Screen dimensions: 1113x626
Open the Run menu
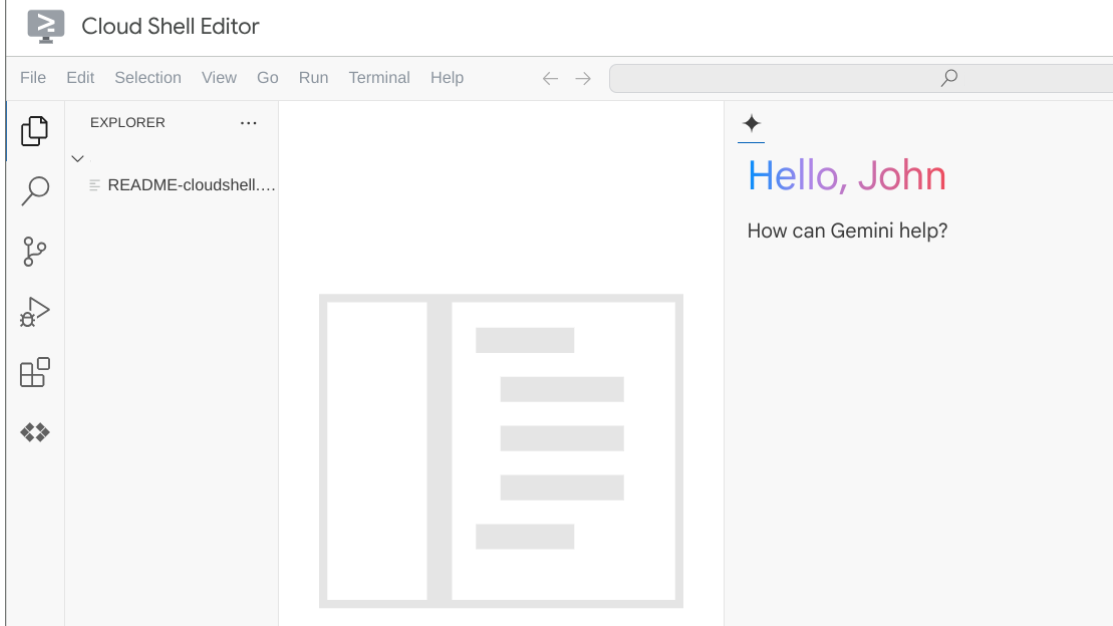(313, 77)
